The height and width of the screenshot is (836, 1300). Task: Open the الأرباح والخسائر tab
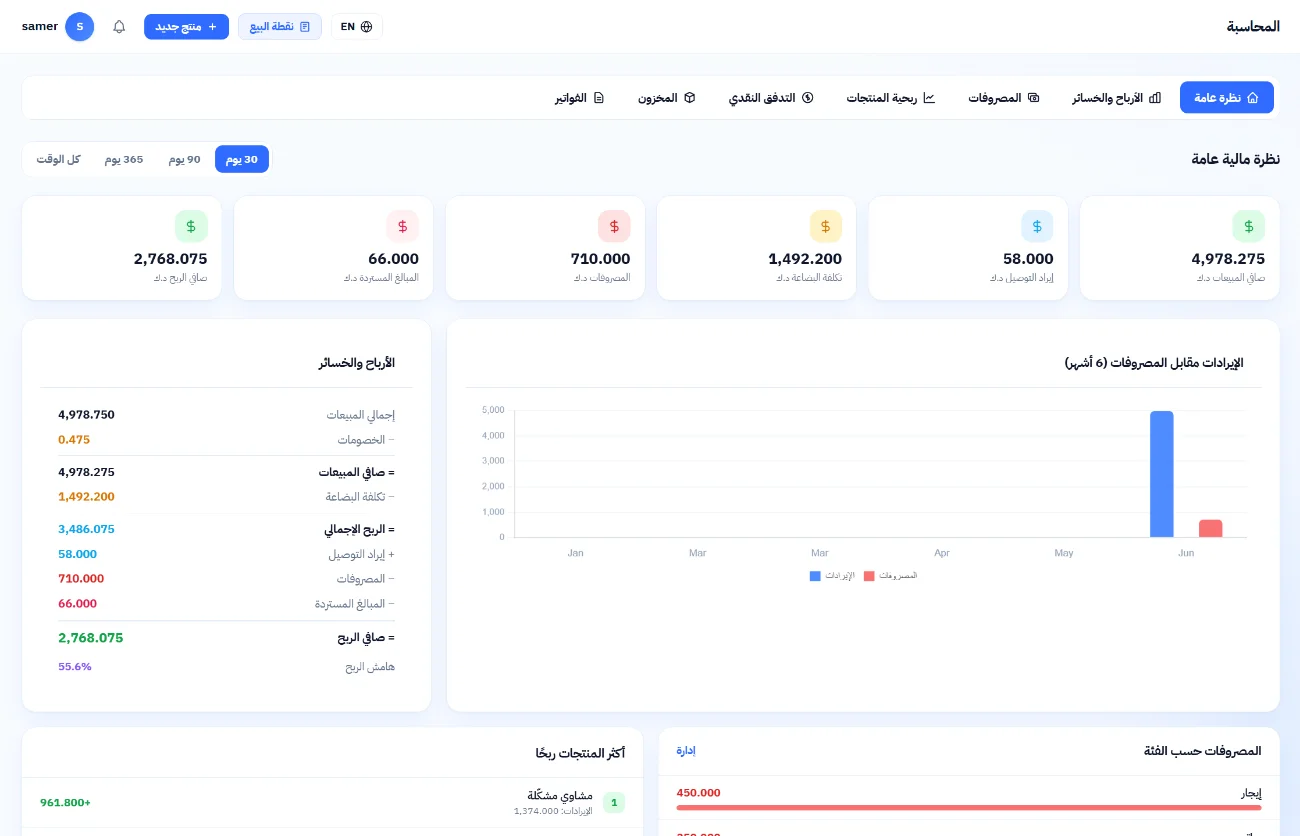coord(1117,98)
